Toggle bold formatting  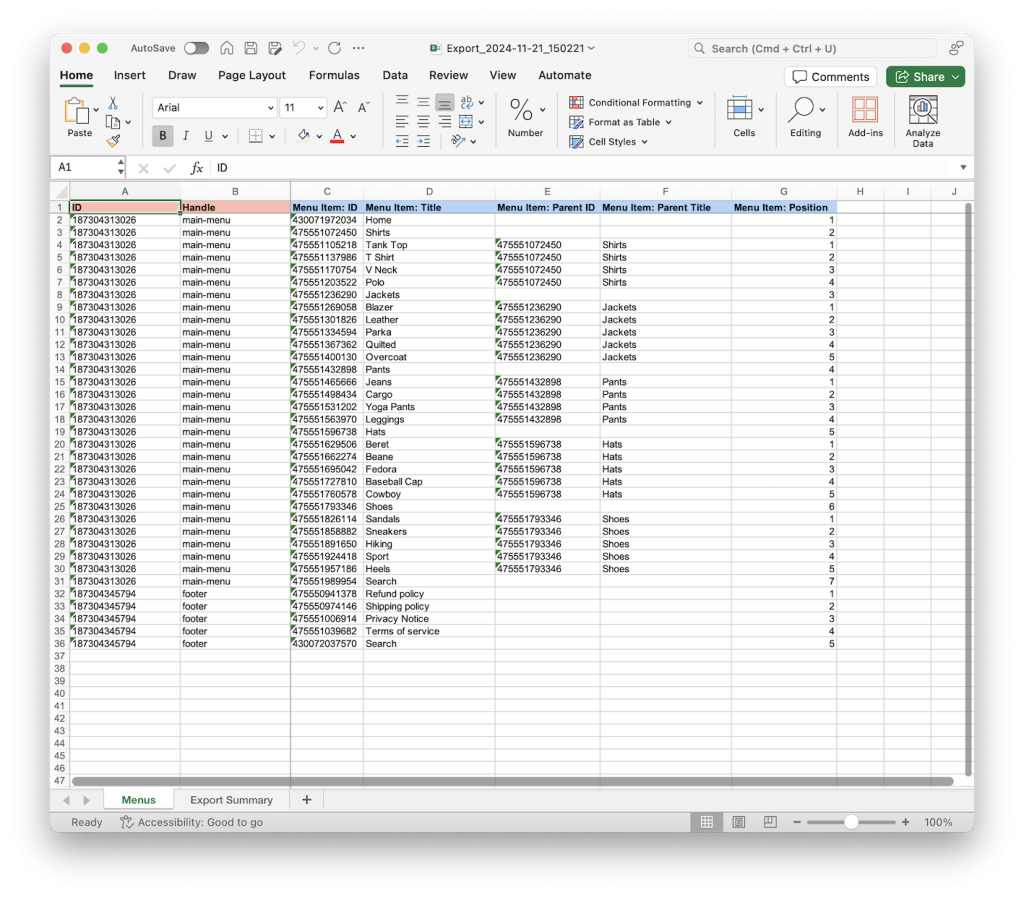click(x=162, y=136)
